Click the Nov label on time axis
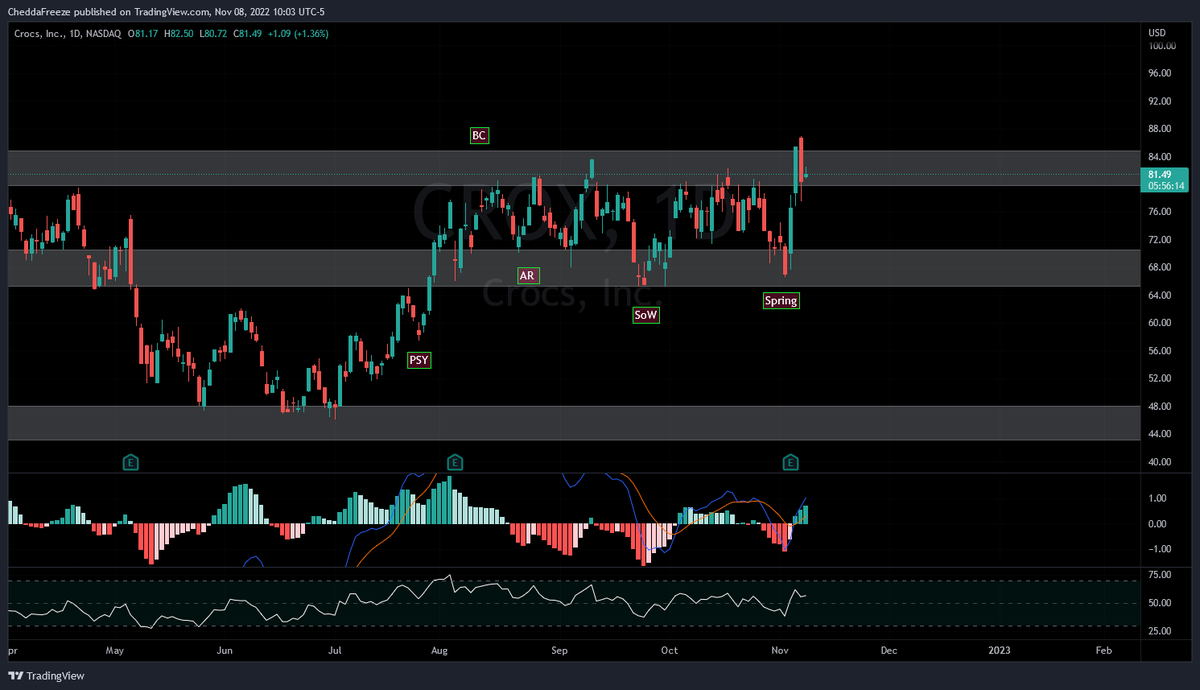Image resolution: width=1200 pixels, height=690 pixels. 780,650
